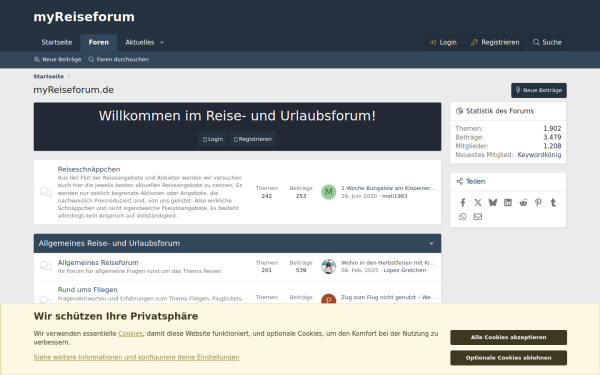Share forum on X (Twitter) icon
The height and width of the screenshot is (375, 600).
pos(478,202)
